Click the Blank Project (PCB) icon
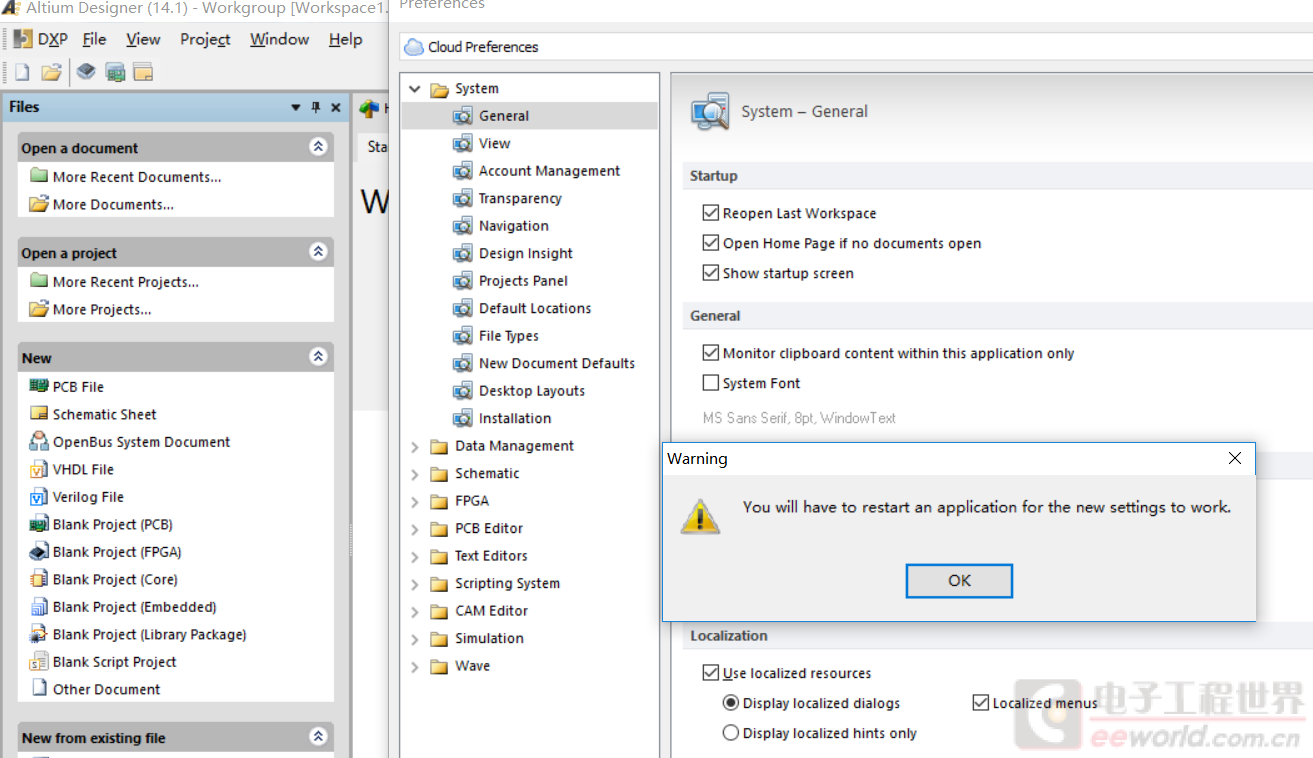The height and width of the screenshot is (758, 1313). (x=39, y=524)
